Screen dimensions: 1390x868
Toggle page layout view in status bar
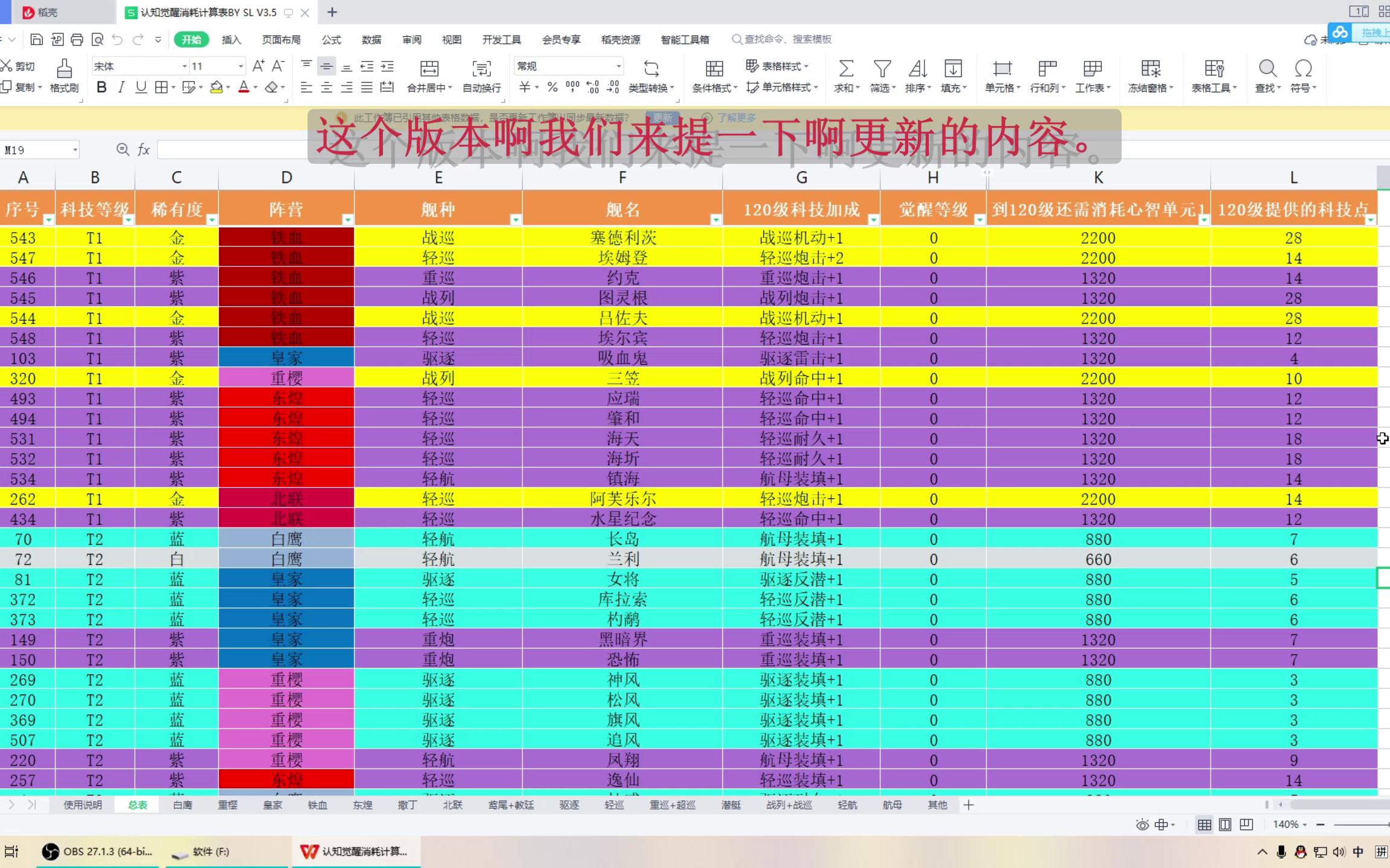click(x=1225, y=824)
